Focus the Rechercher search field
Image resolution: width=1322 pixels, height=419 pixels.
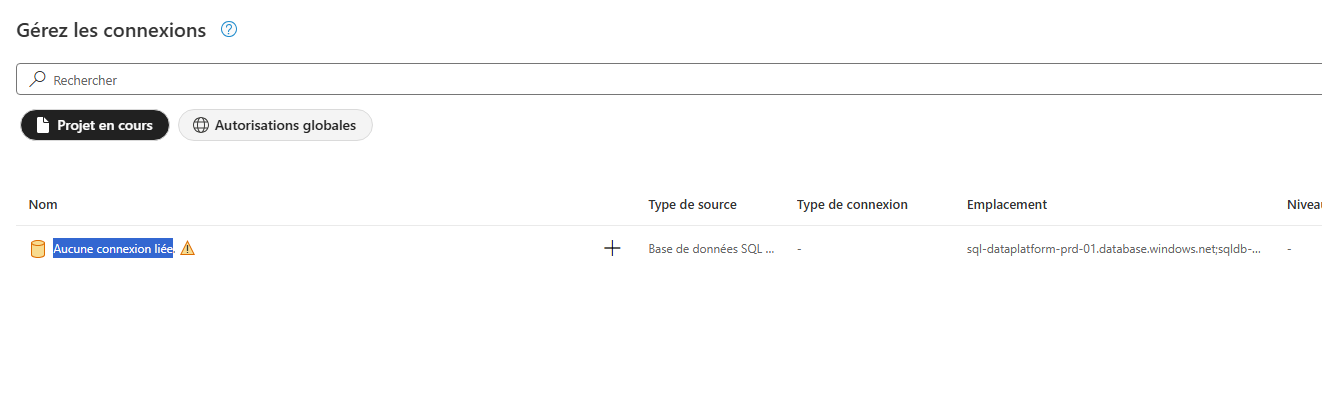[669, 79]
